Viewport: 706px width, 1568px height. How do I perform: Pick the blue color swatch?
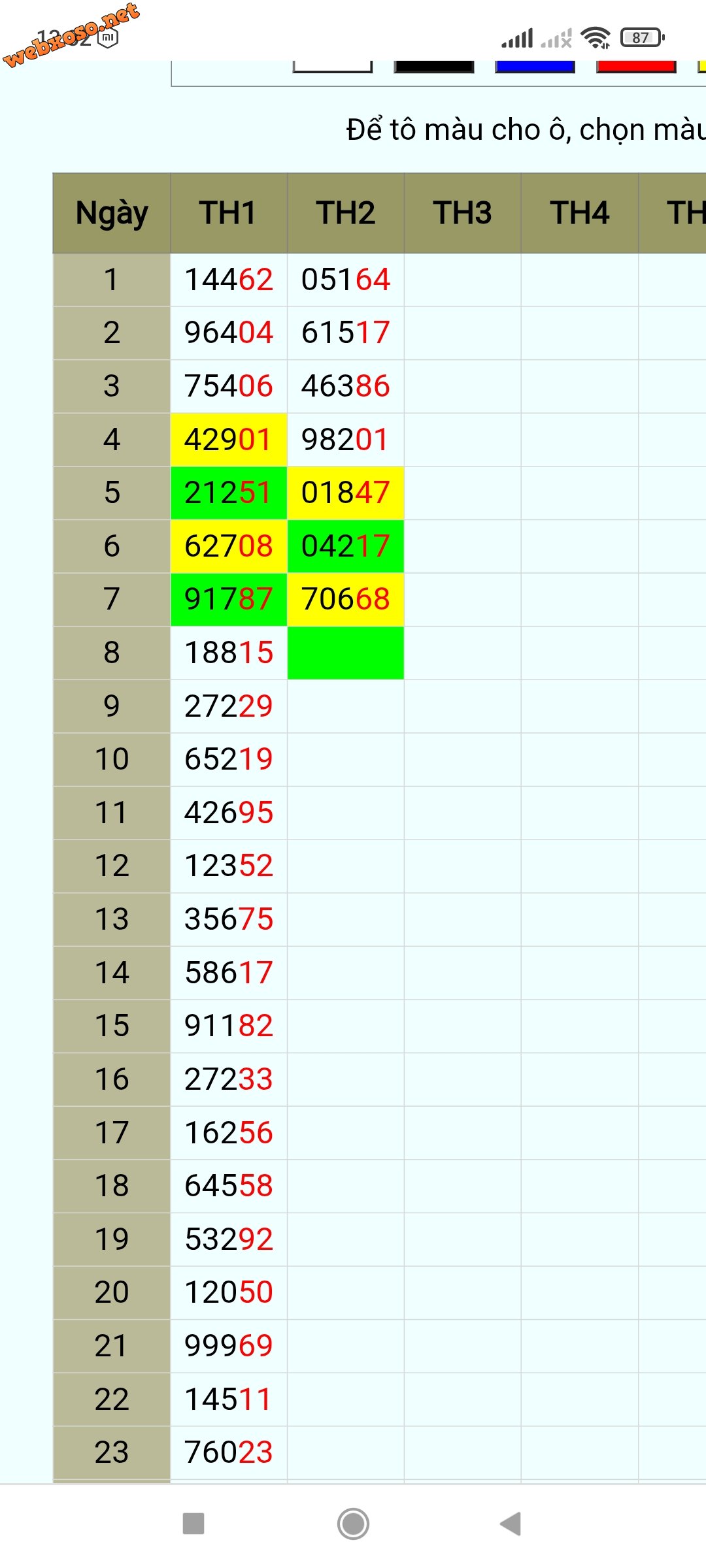click(535, 66)
